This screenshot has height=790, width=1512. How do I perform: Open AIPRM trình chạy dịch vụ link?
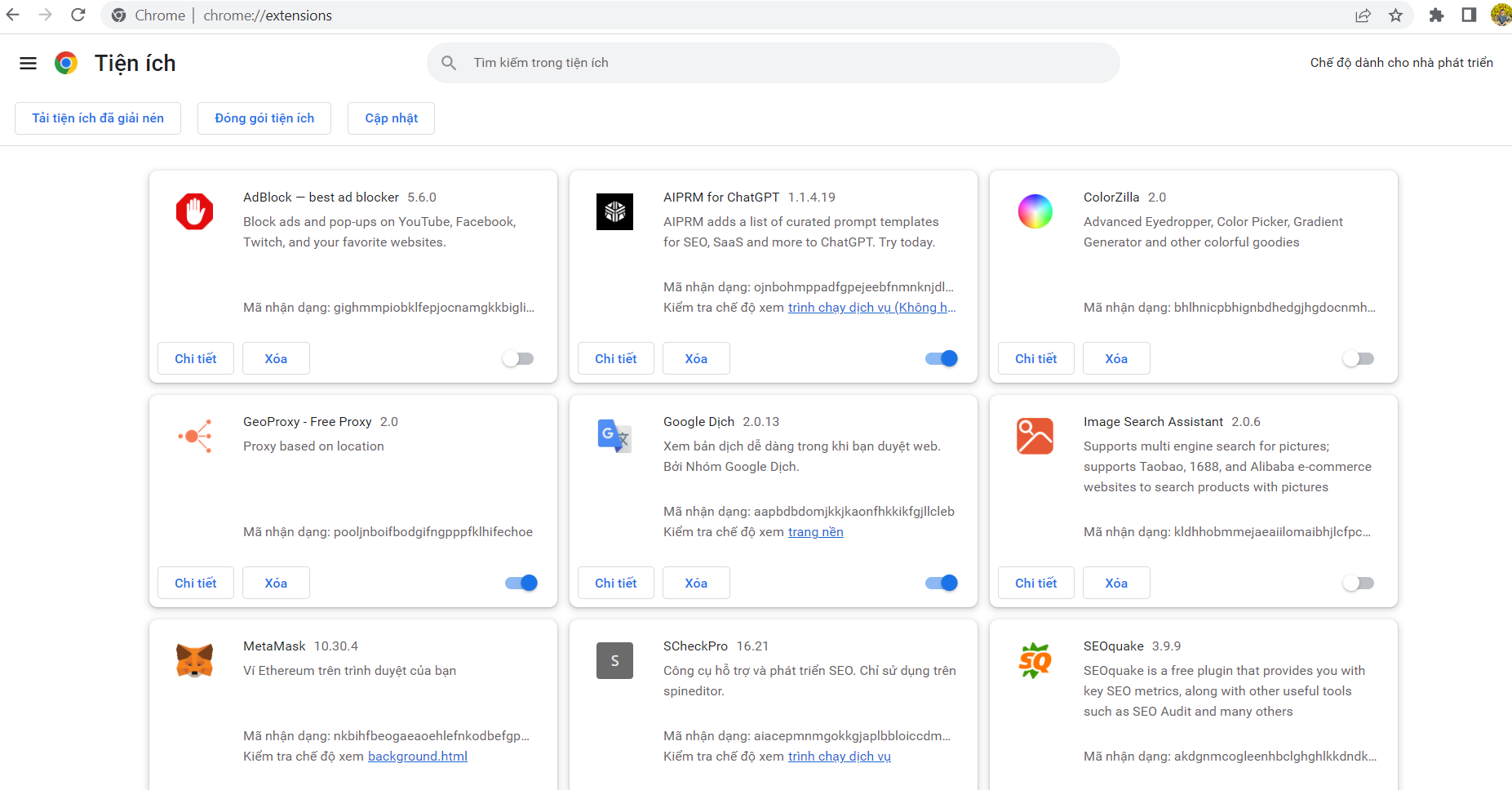(x=871, y=308)
